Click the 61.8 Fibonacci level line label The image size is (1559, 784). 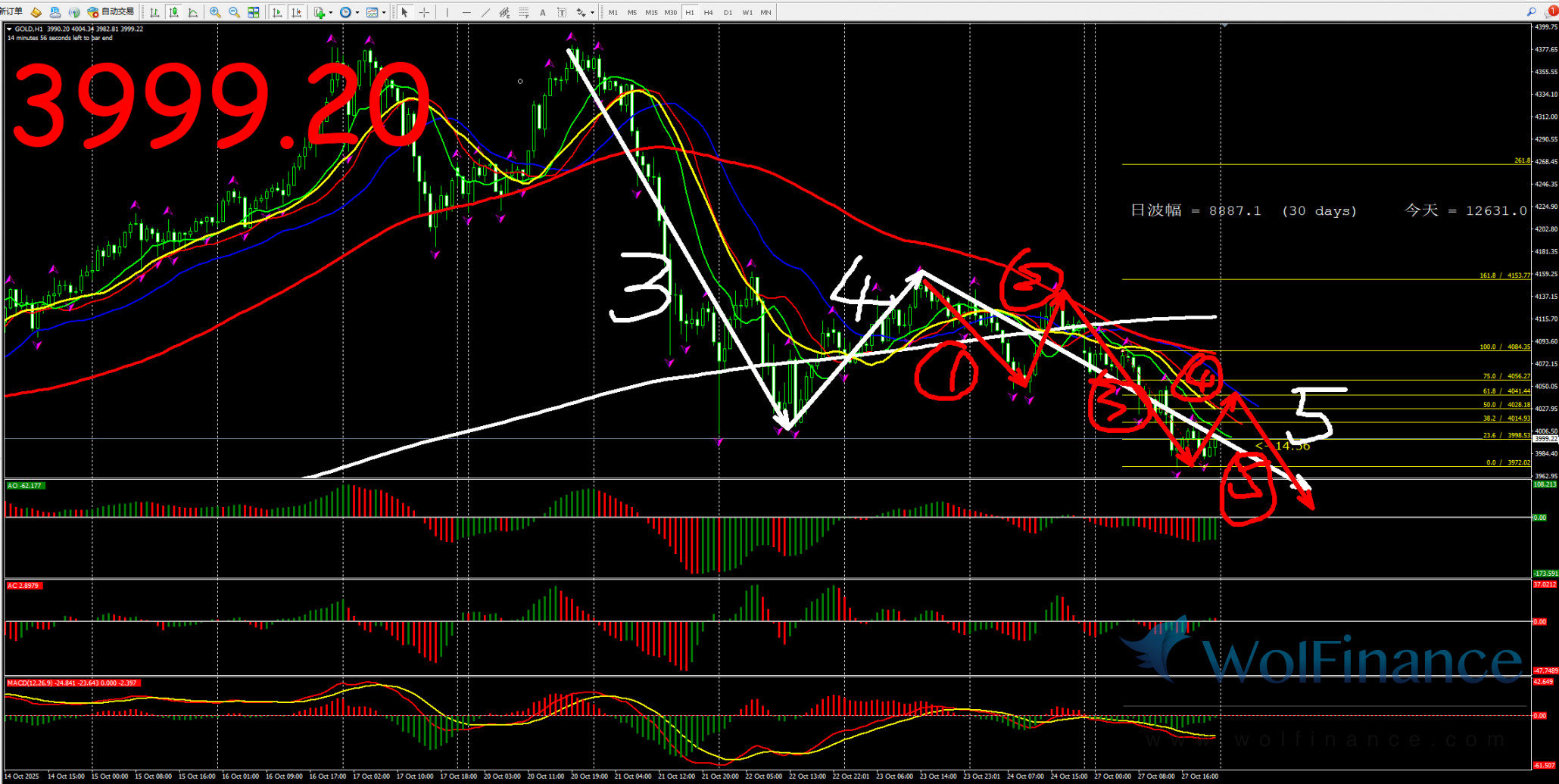[x=1505, y=391]
